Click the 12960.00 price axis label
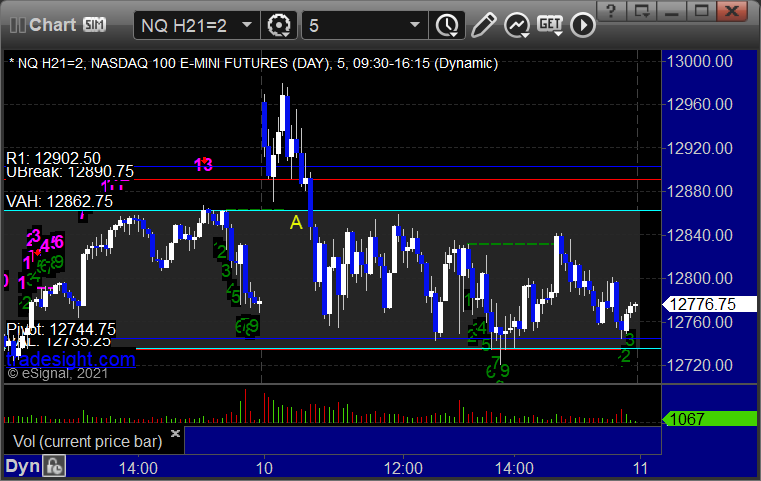The width and height of the screenshot is (761, 481). coord(699,104)
